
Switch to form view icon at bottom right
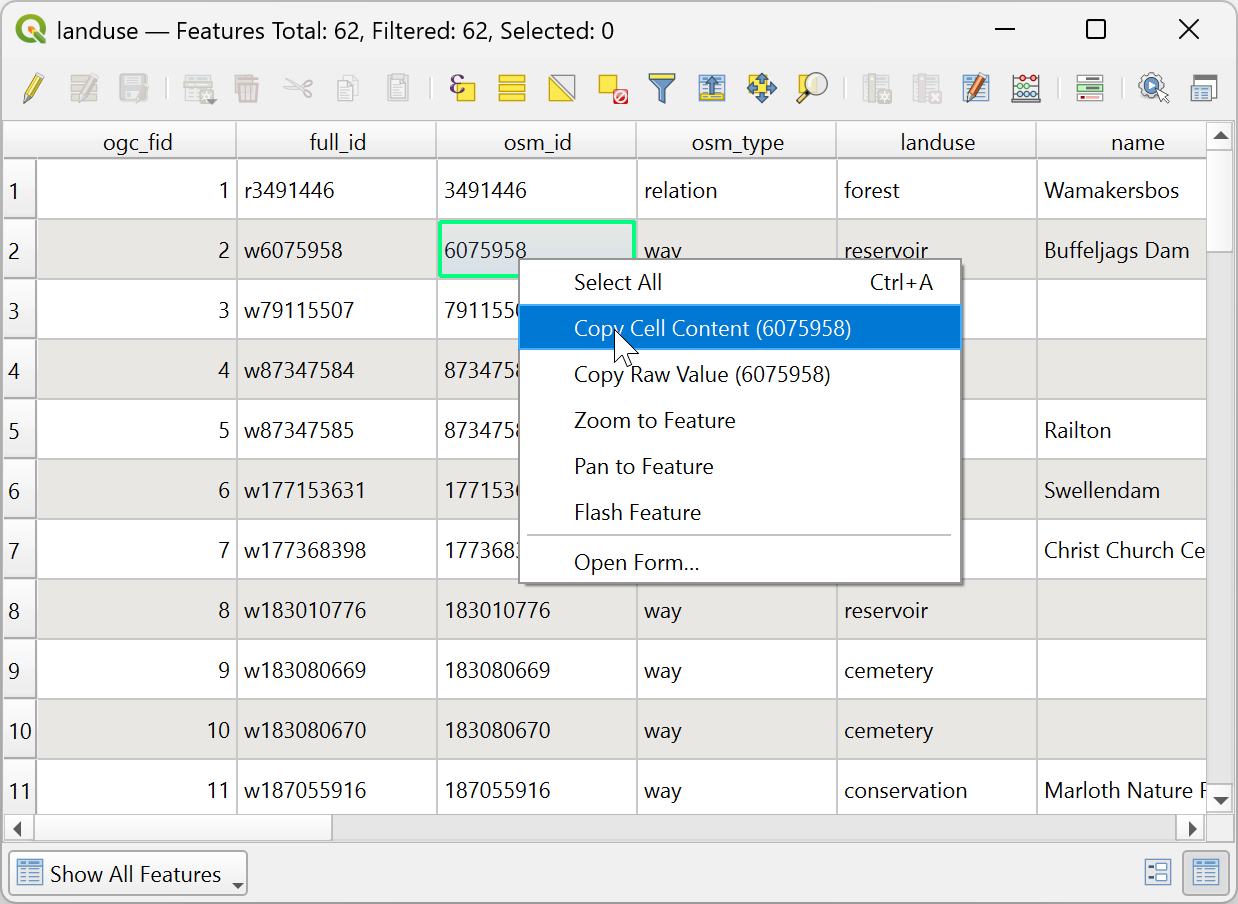pyautogui.click(x=1158, y=873)
